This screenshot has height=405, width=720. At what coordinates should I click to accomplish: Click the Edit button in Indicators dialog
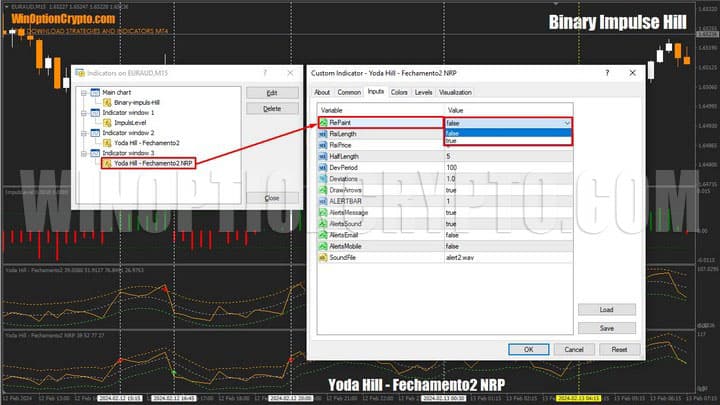(272, 93)
